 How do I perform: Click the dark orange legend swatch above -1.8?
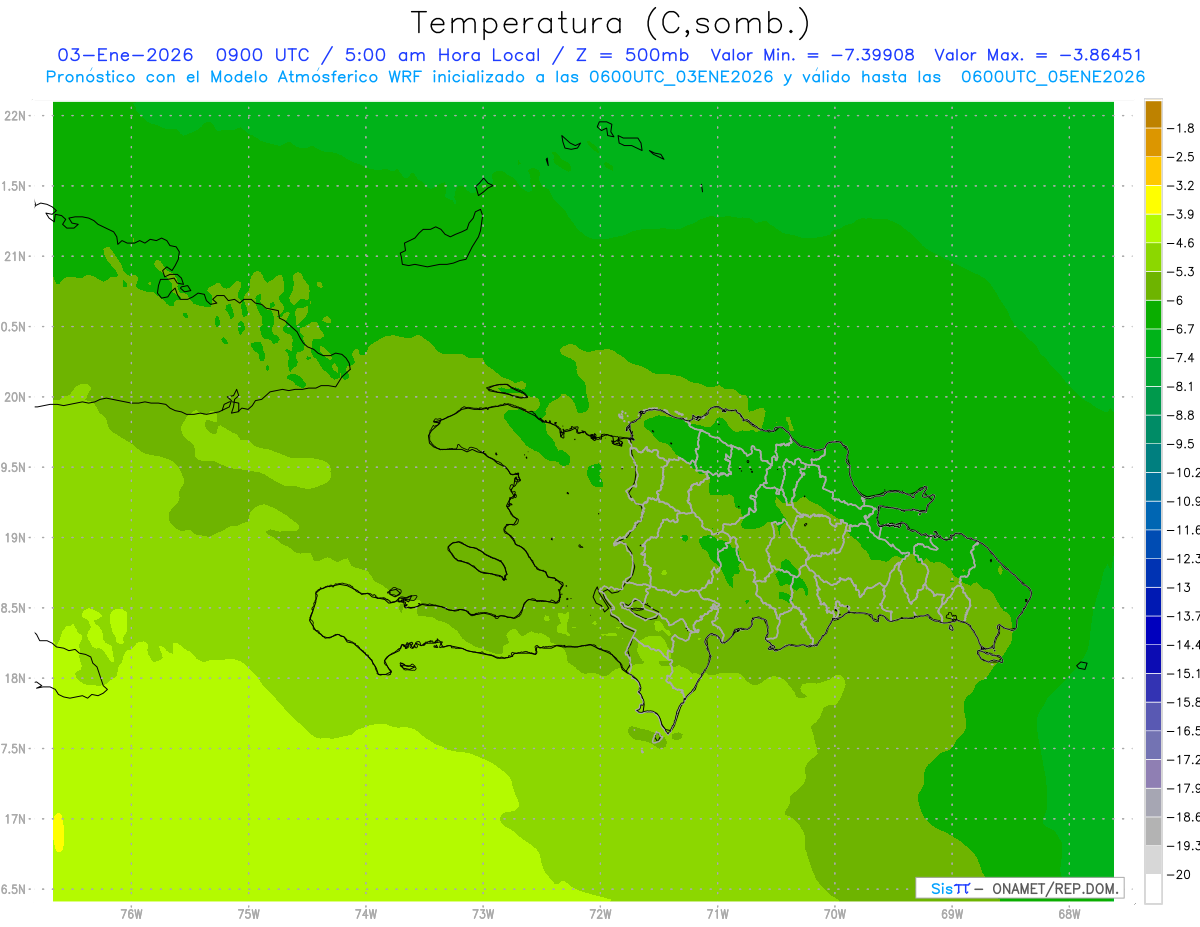[x=1153, y=114]
